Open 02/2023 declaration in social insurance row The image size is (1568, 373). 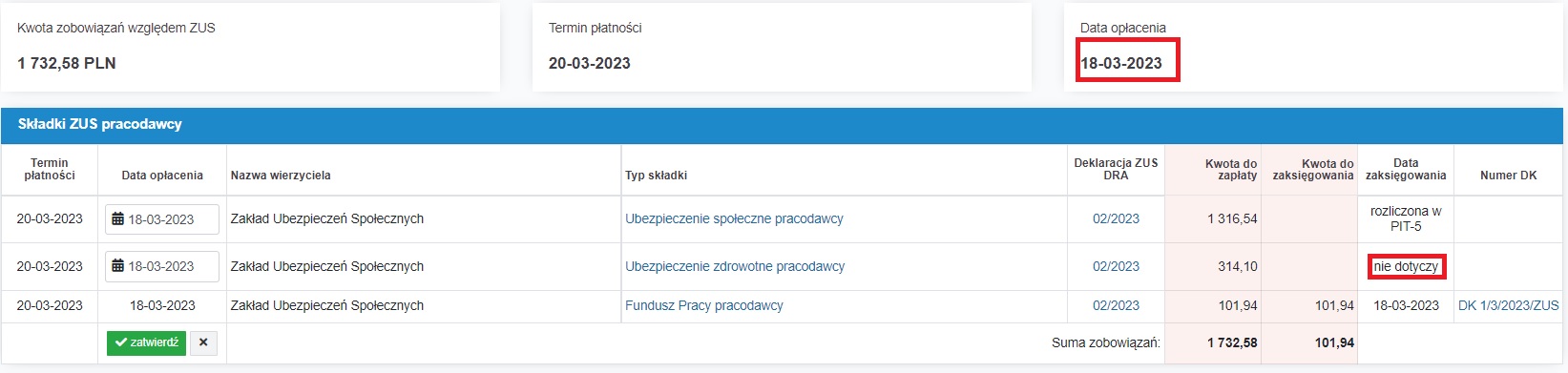1116,218
